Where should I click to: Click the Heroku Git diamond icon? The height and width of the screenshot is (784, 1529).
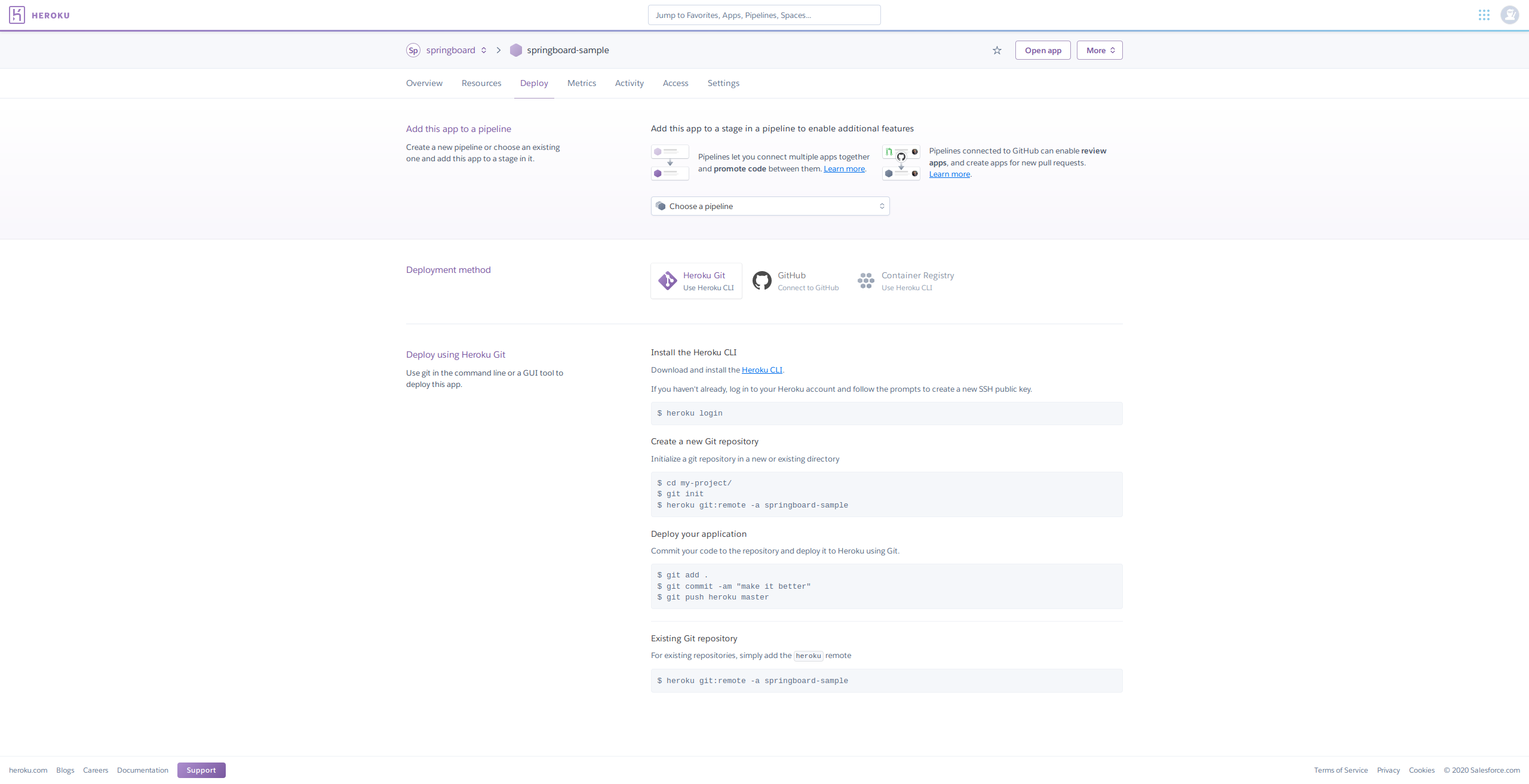tap(667, 281)
